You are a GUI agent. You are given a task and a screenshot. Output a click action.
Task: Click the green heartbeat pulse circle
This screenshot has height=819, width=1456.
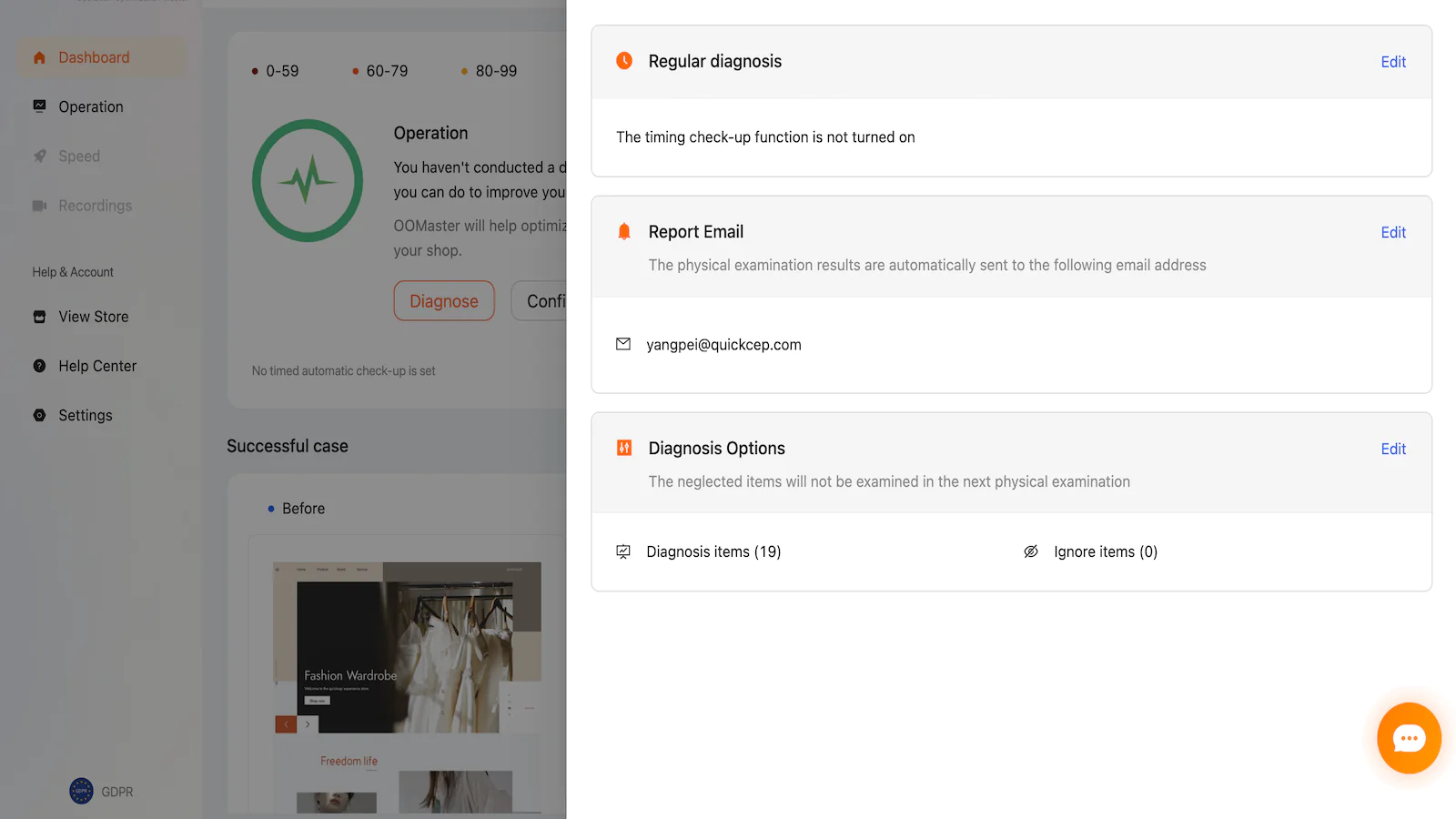[308, 180]
